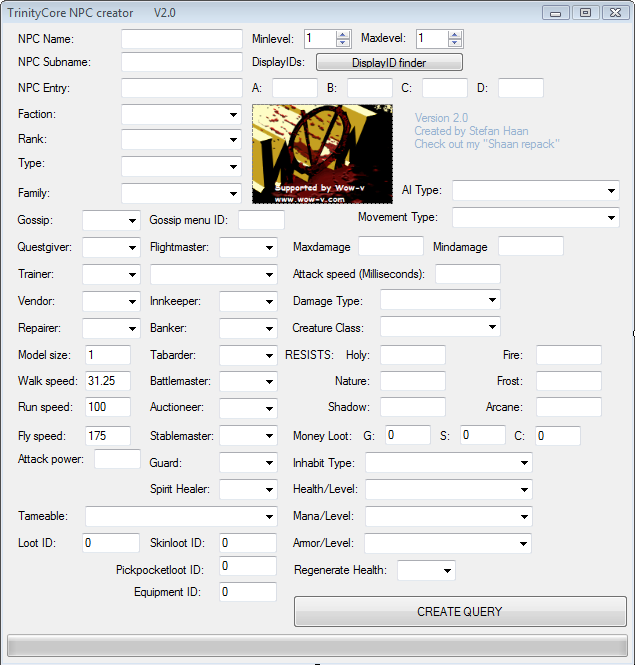636x665 pixels.
Task: Focus the NPC Subname text box
Action: pos(181,62)
